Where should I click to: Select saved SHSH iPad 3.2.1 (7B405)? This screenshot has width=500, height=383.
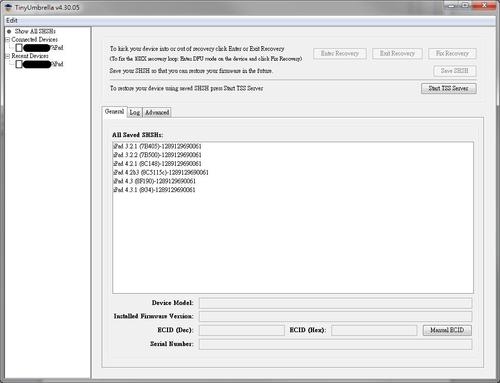[157, 146]
